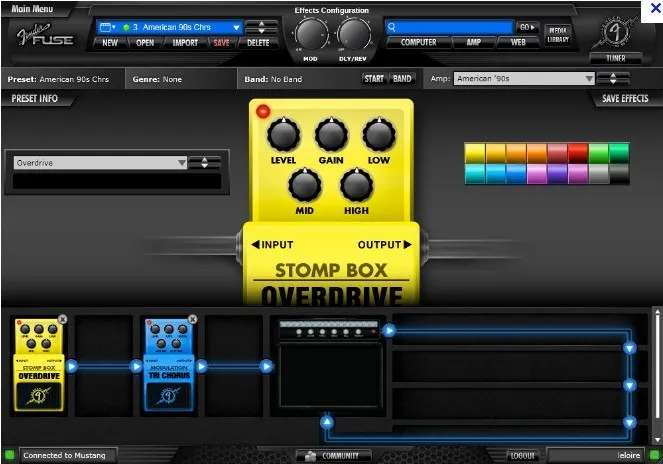Click the SAVE EFFECTS button
This screenshot has width=663, height=464.
point(625,99)
